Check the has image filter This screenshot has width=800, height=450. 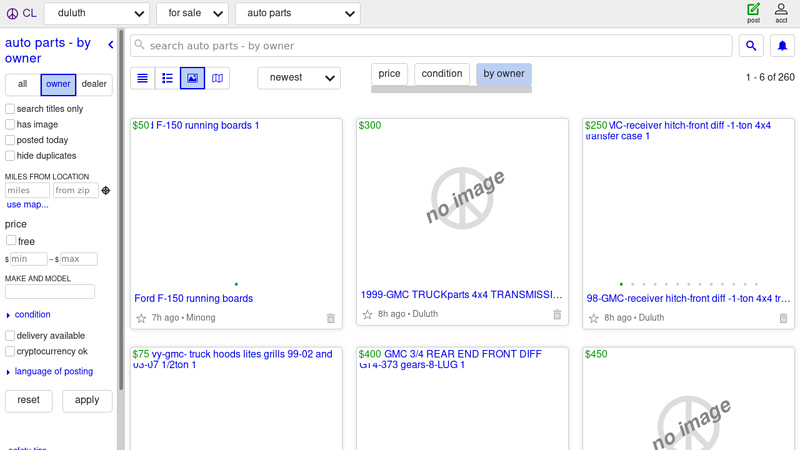(x=10, y=124)
